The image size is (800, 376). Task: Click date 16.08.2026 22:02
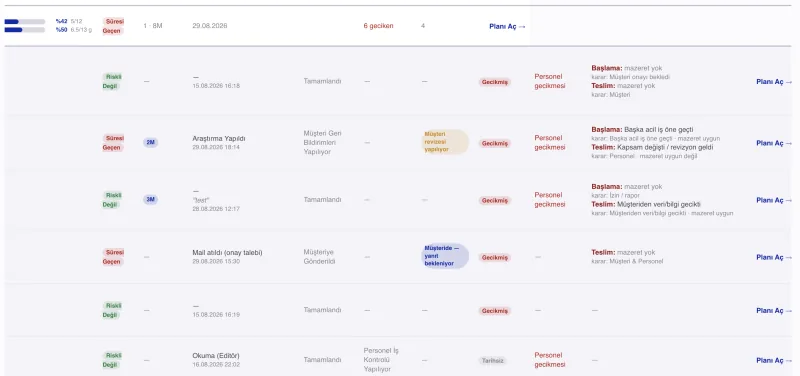point(216,365)
